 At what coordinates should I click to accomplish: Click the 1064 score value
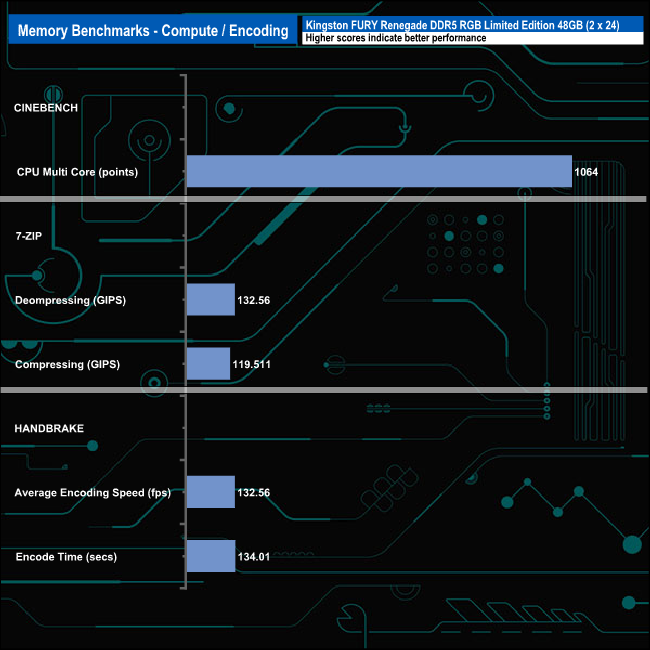click(x=586, y=172)
